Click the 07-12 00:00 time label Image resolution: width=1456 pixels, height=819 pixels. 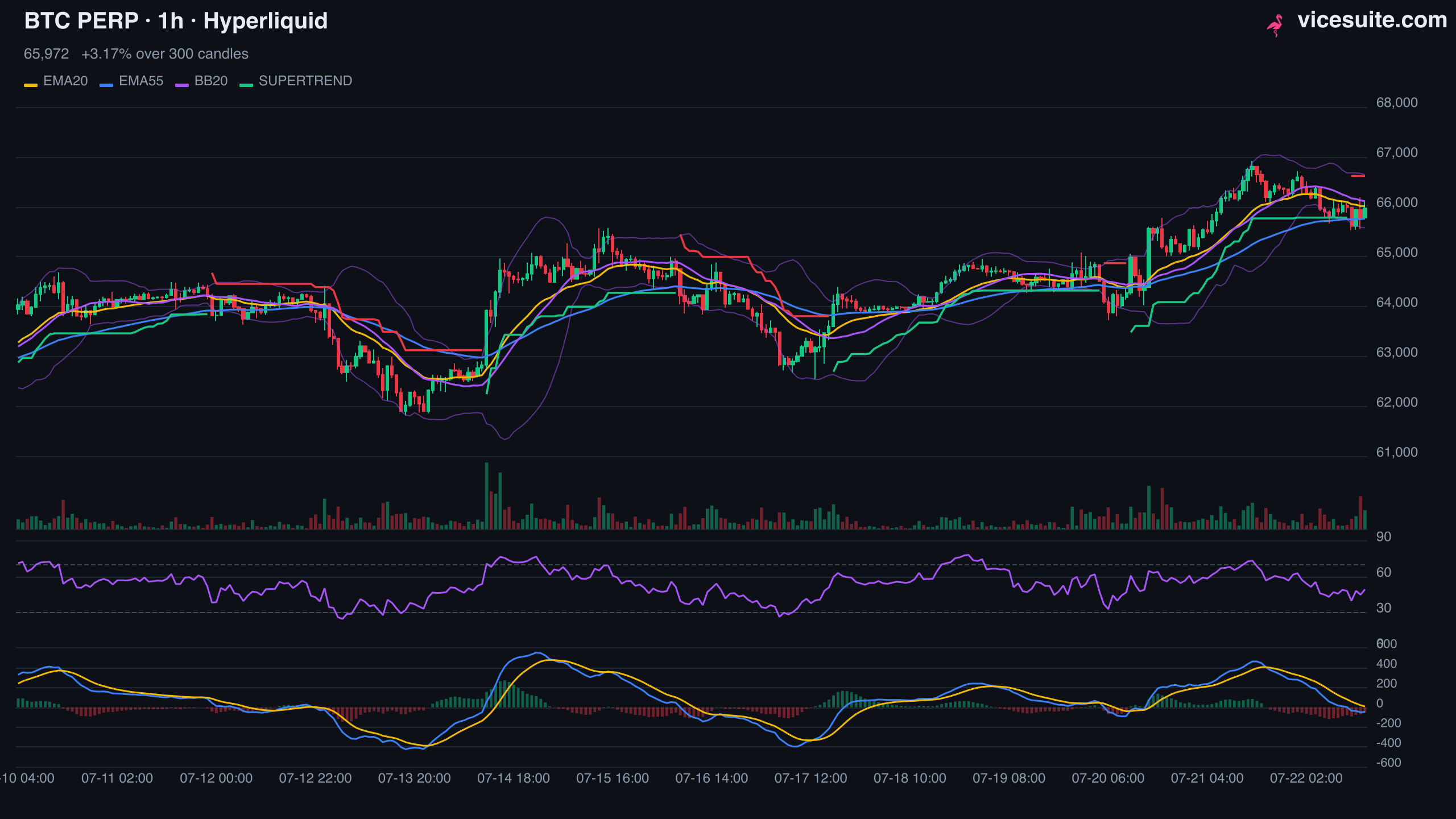(x=216, y=778)
